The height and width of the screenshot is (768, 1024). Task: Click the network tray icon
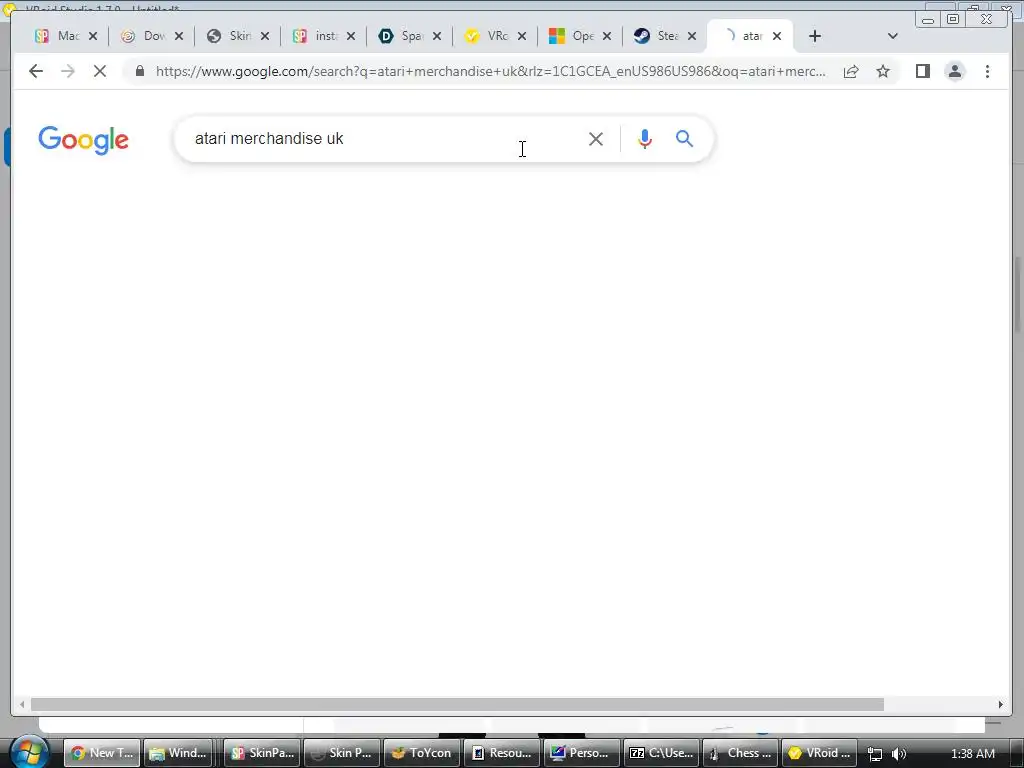coord(874,754)
